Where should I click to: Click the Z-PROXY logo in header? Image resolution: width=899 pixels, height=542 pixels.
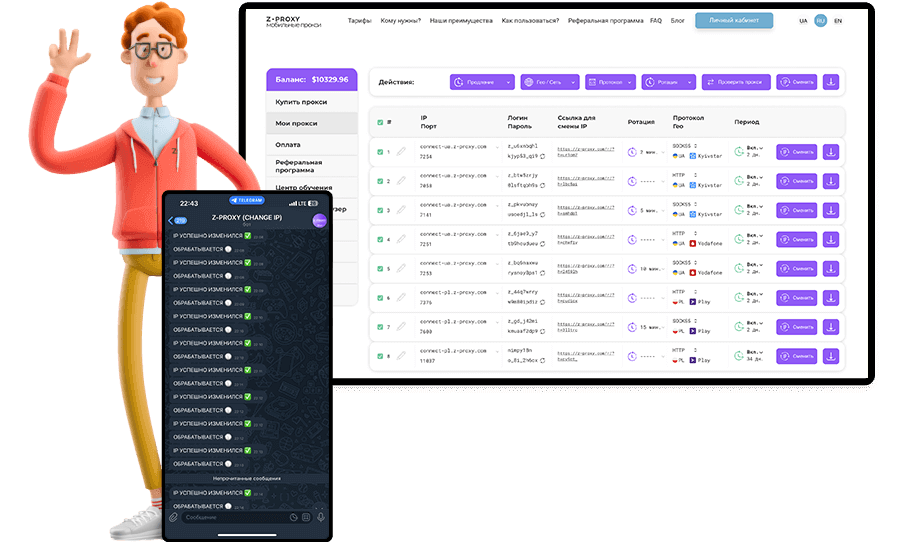pos(293,22)
